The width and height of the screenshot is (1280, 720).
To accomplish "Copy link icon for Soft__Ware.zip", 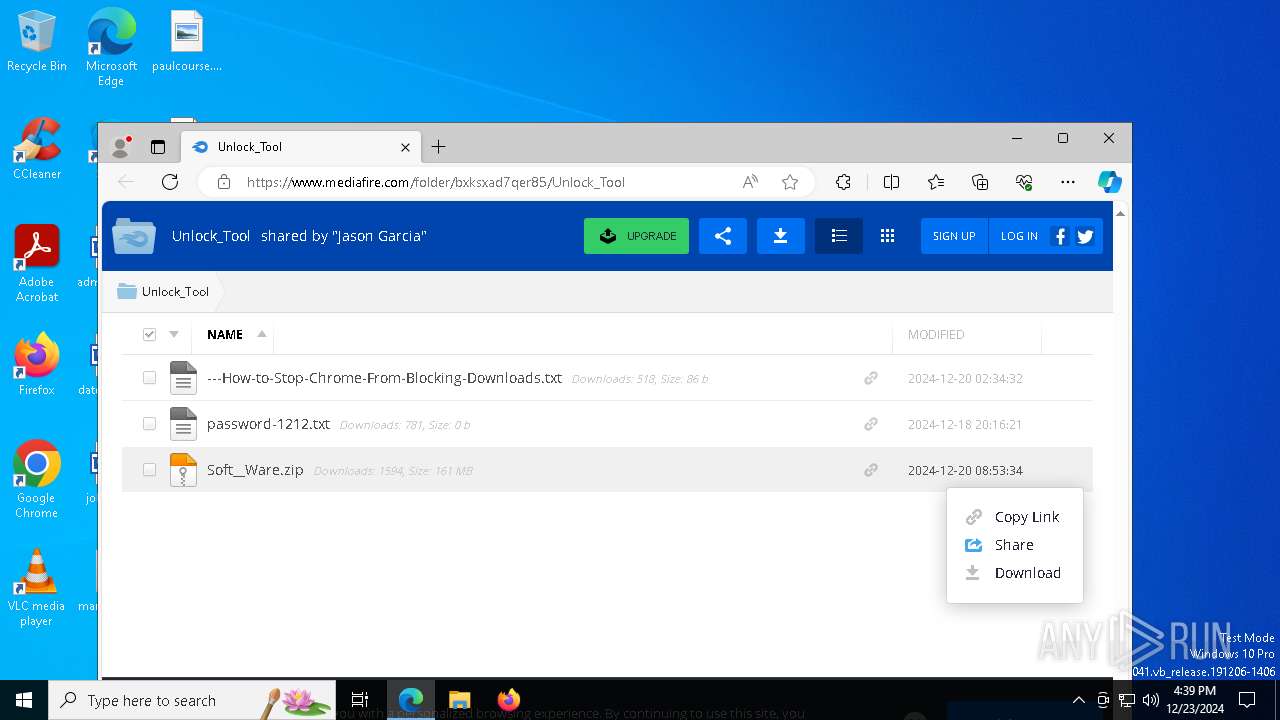I will (871, 470).
